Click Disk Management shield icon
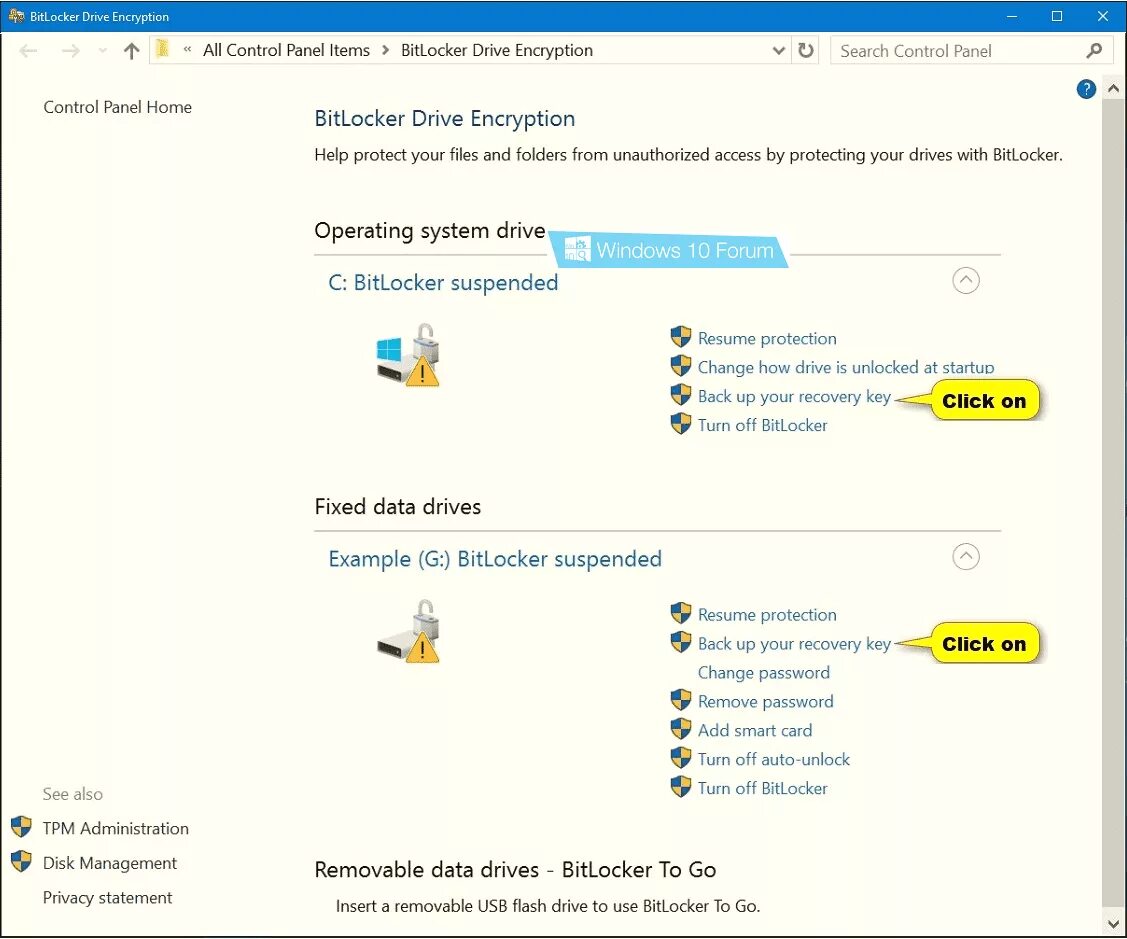The width and height of the screenshot is (1127, 939). click(22, 861)
